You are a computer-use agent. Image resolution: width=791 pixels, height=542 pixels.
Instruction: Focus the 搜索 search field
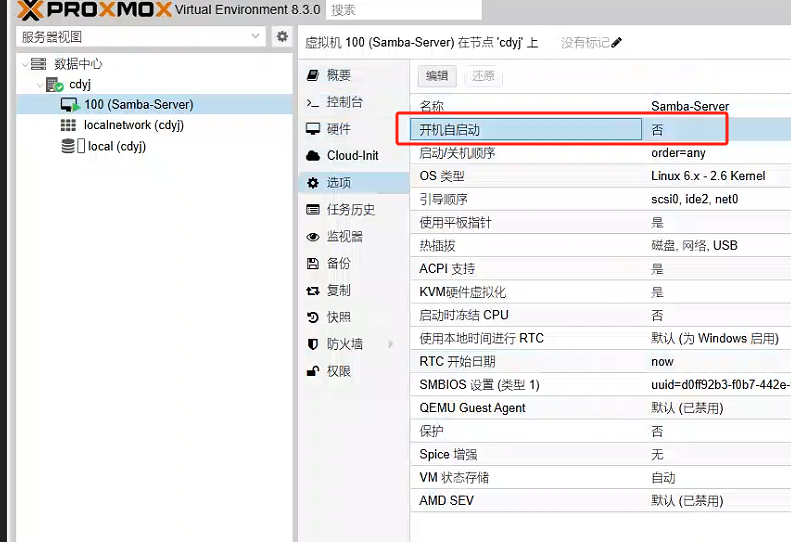[x=404, y=10]
